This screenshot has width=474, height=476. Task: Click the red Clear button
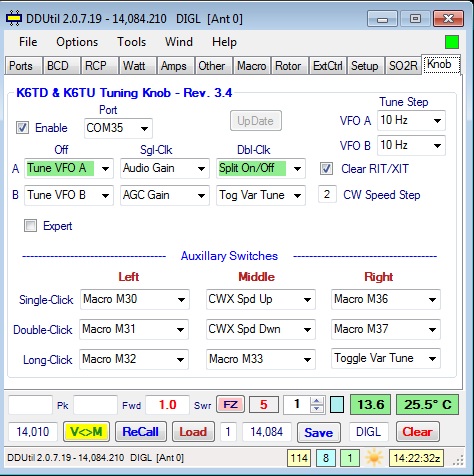[x=417, y=432]
